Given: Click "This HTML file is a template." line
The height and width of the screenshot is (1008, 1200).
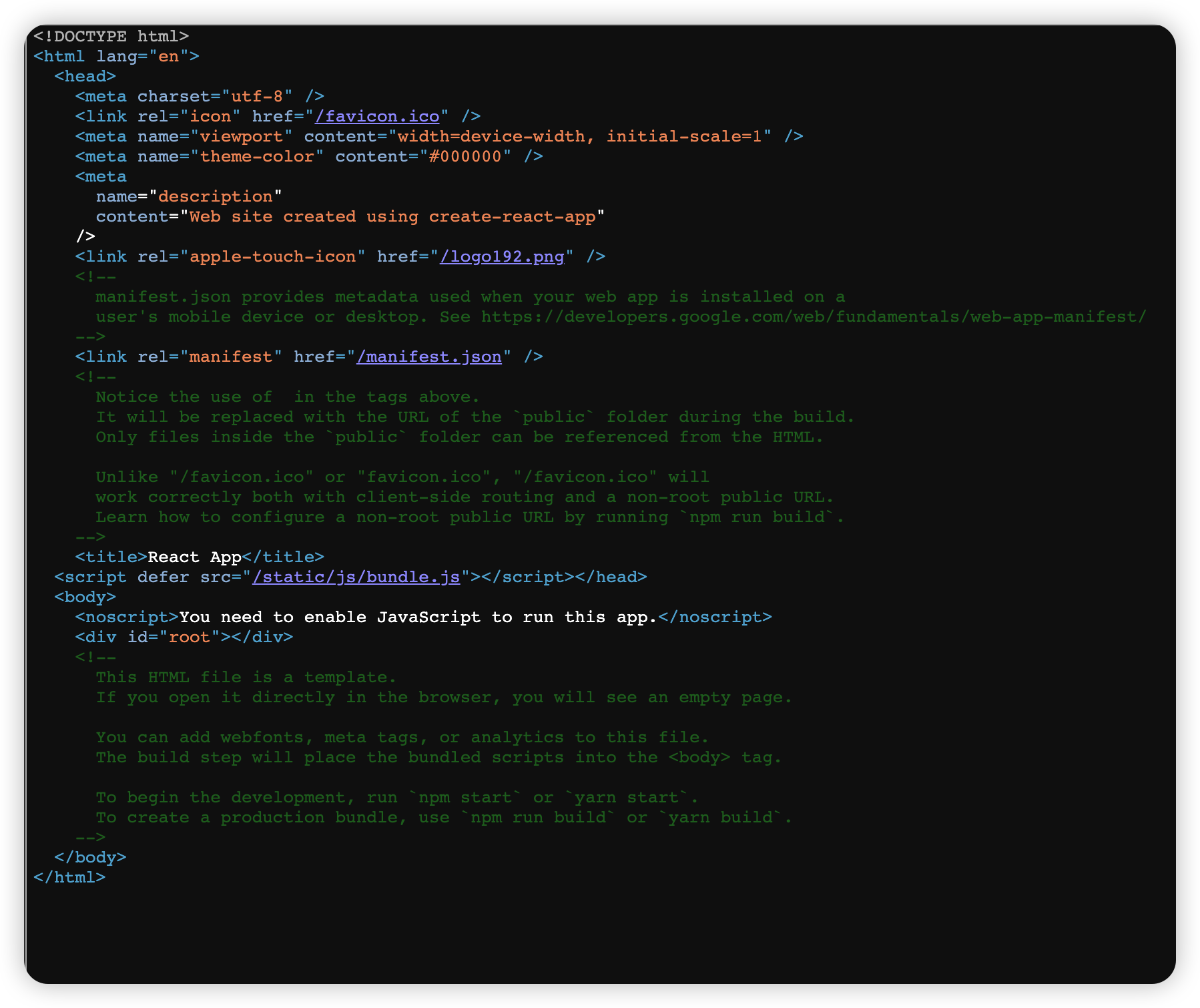Looking at the screenshot, I should pyautogui.click(x=246, y=677).
